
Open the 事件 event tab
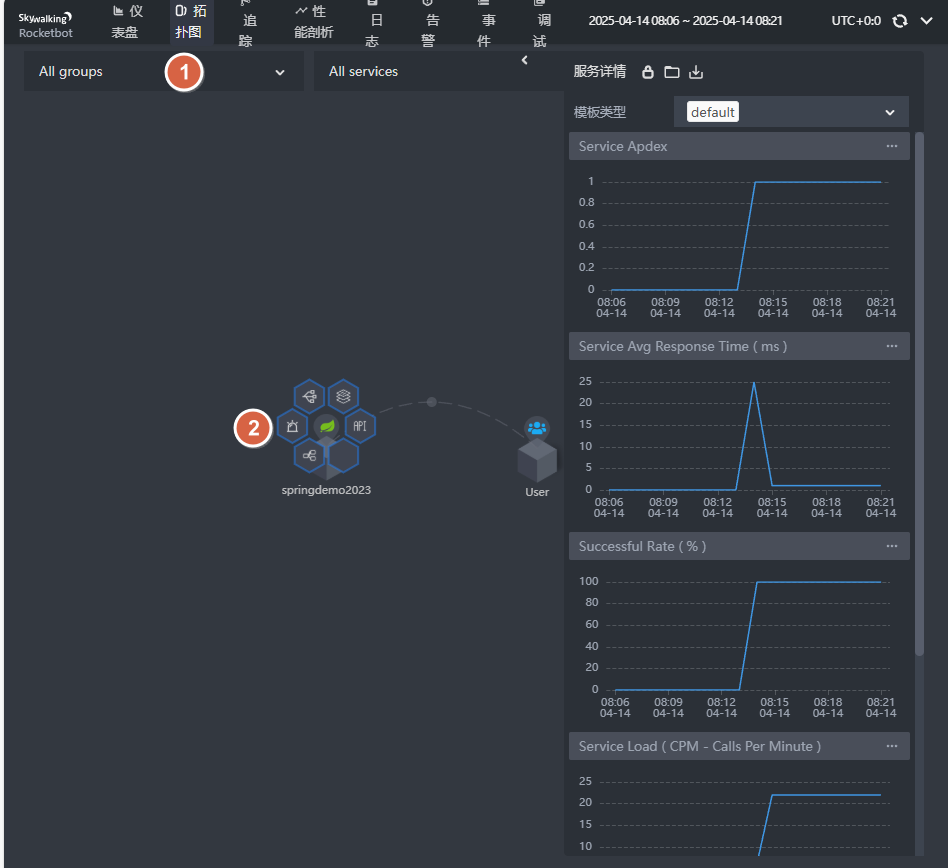485,22
